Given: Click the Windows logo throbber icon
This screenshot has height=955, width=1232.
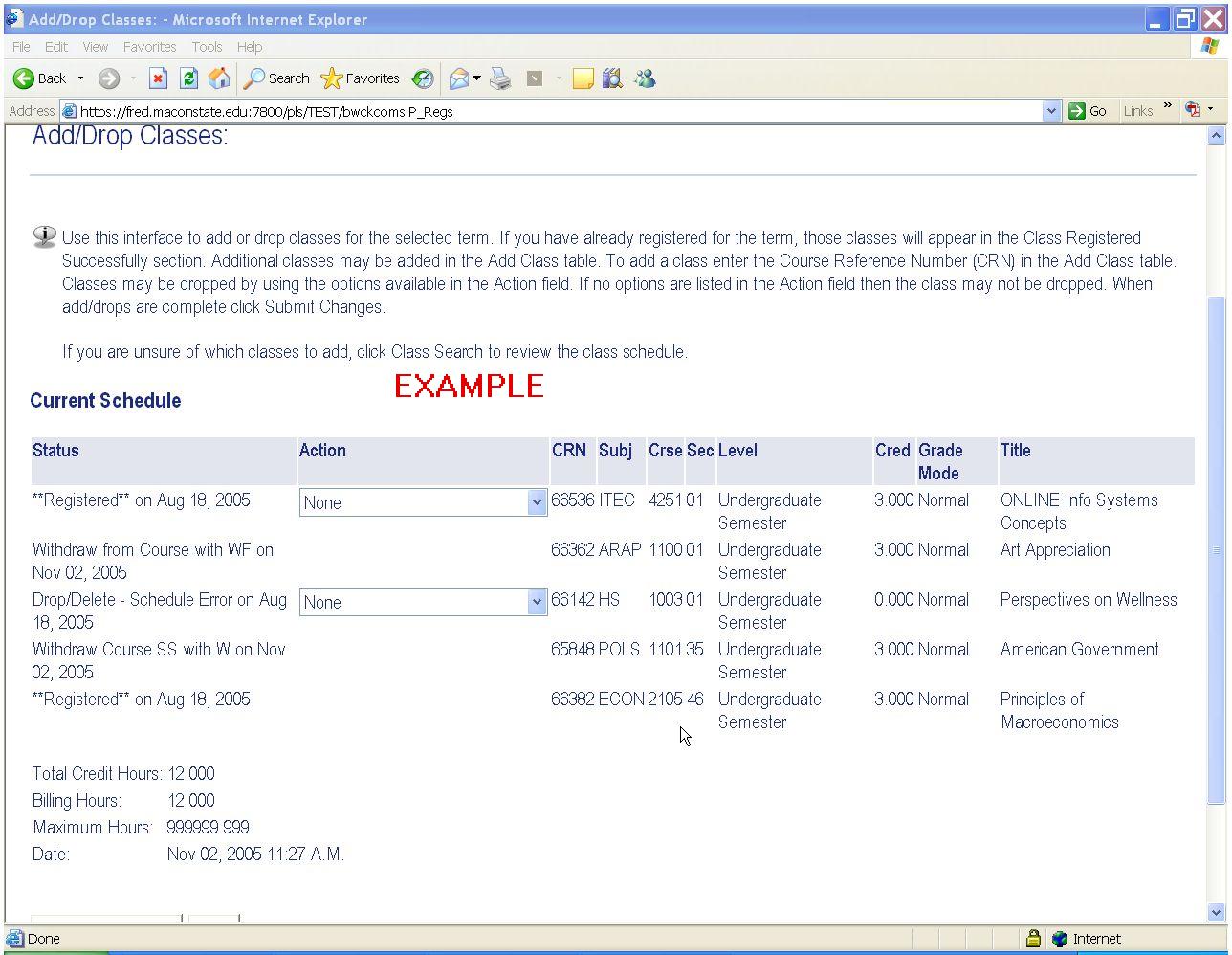Looking at the screenshot, I should 1210,46.
